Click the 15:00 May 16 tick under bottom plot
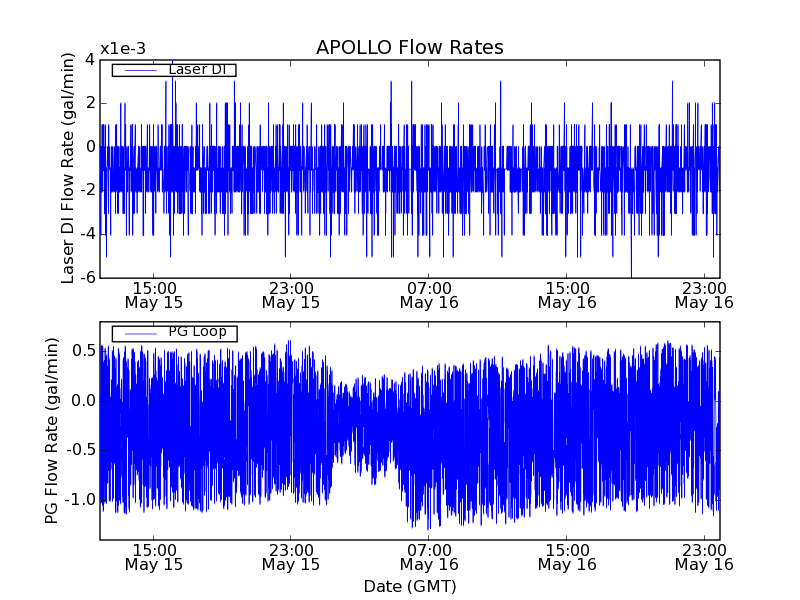This screenshot has height=600, width=800. (566, 557)
